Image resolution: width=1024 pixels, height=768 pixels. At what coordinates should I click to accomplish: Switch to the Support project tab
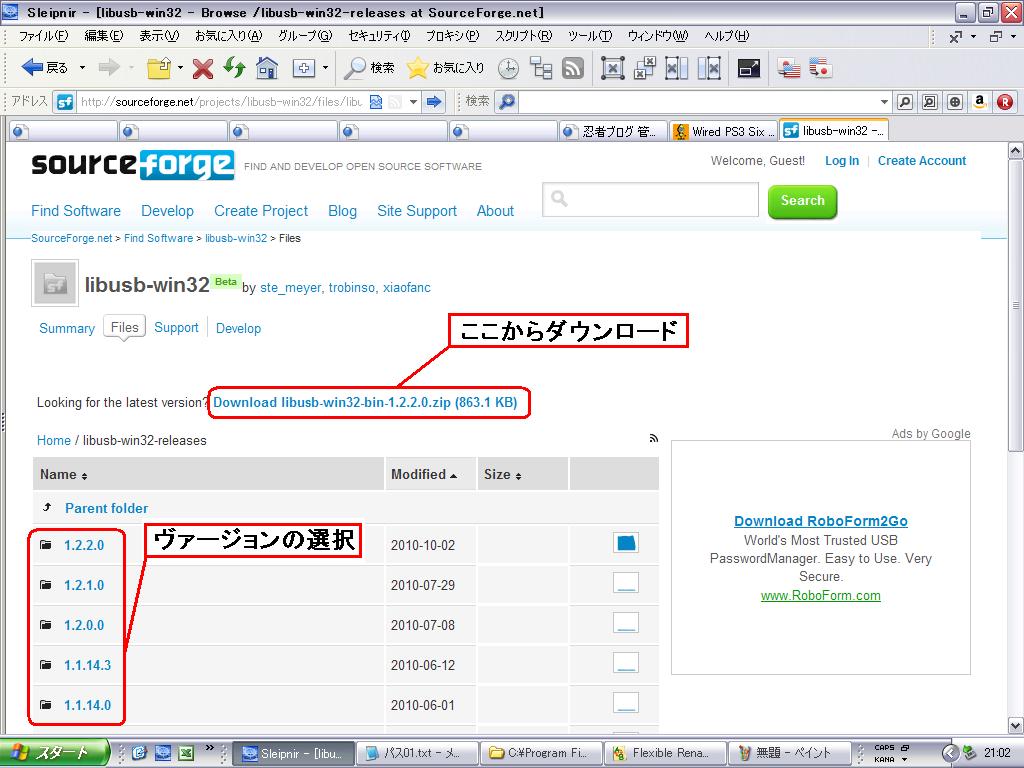176,328
